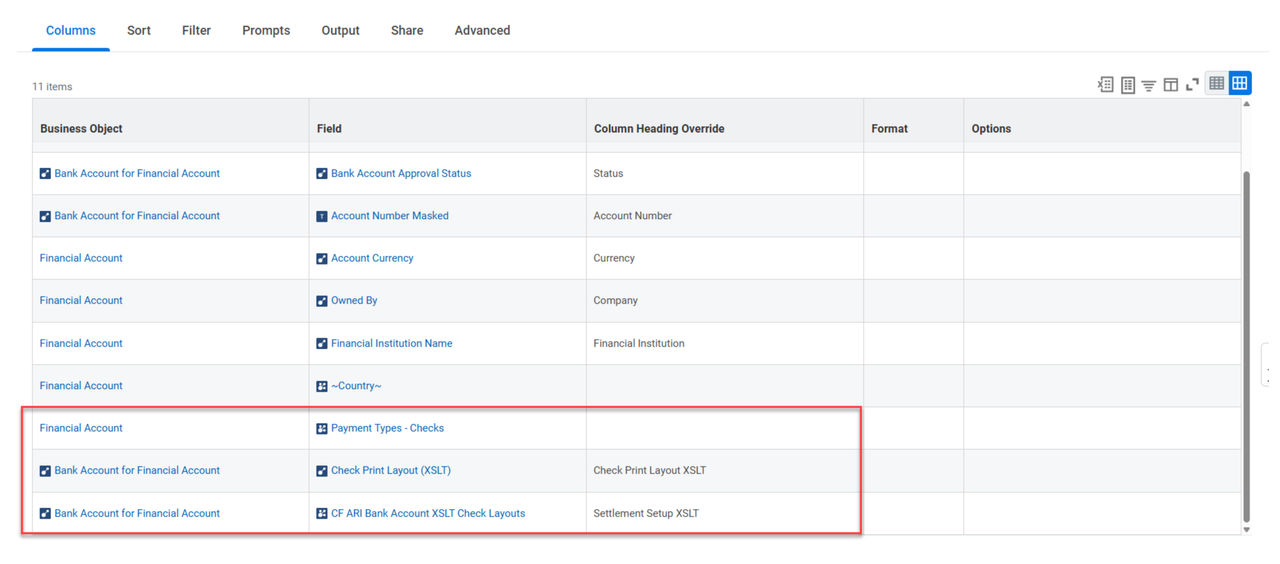Image resolution: width=1280 pixels, height=564 pixels.
Task: Click the 11 items count label
Action: tap(52, 86)
